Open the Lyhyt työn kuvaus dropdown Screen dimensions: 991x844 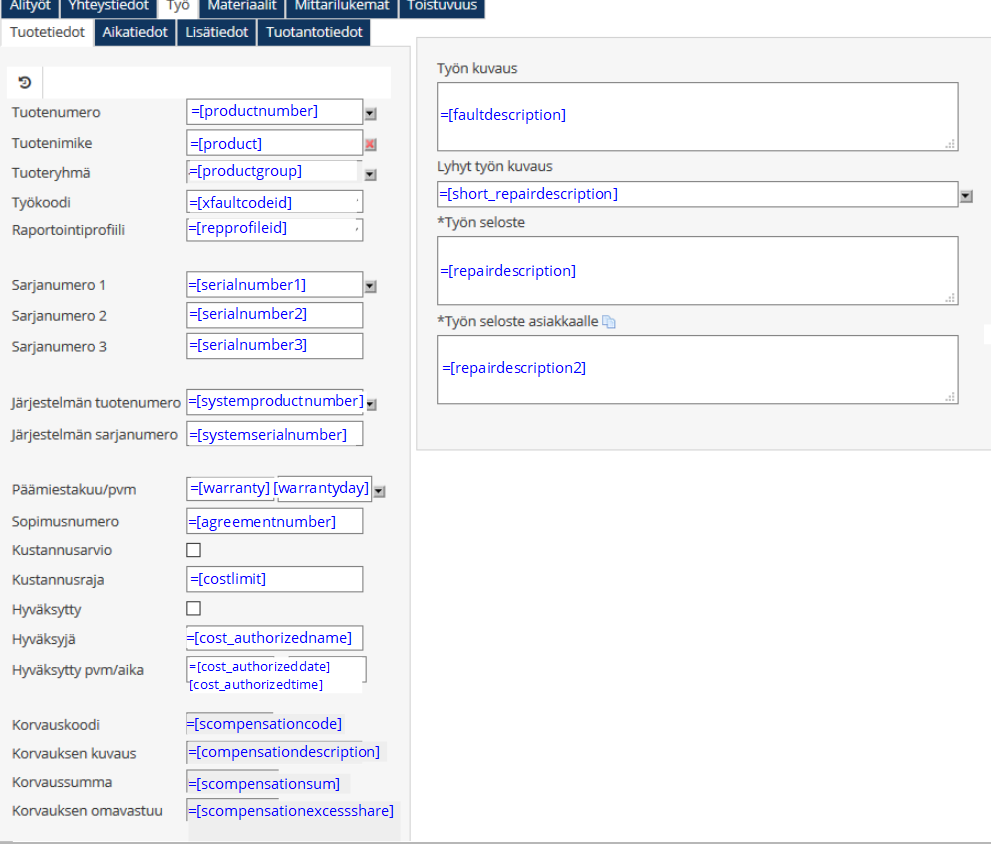click(966, 195)
